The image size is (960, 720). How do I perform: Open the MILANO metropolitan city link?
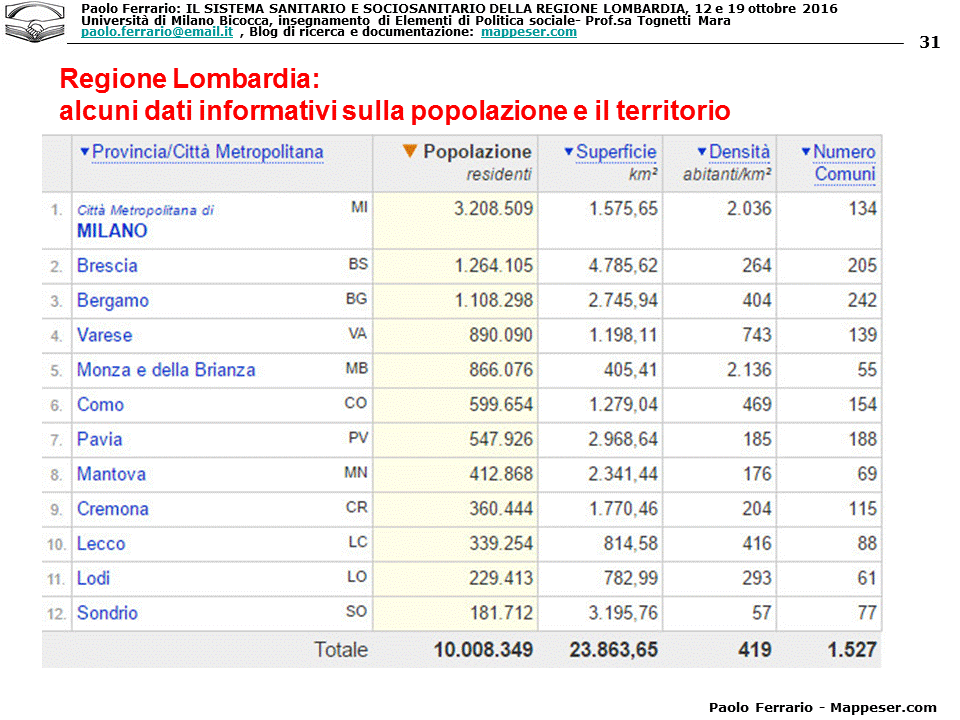pos(112,231)
